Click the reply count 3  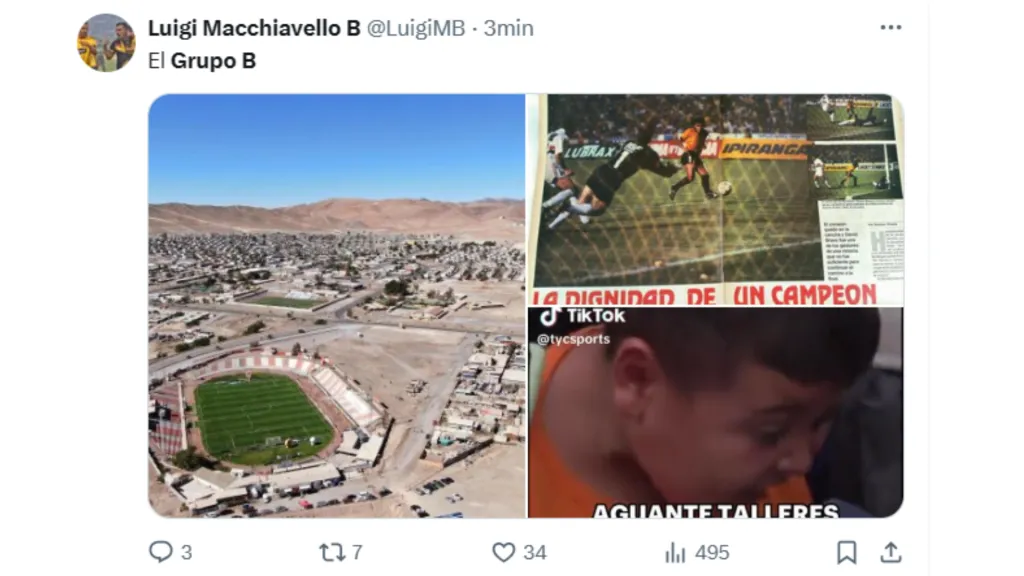(186, 552)
